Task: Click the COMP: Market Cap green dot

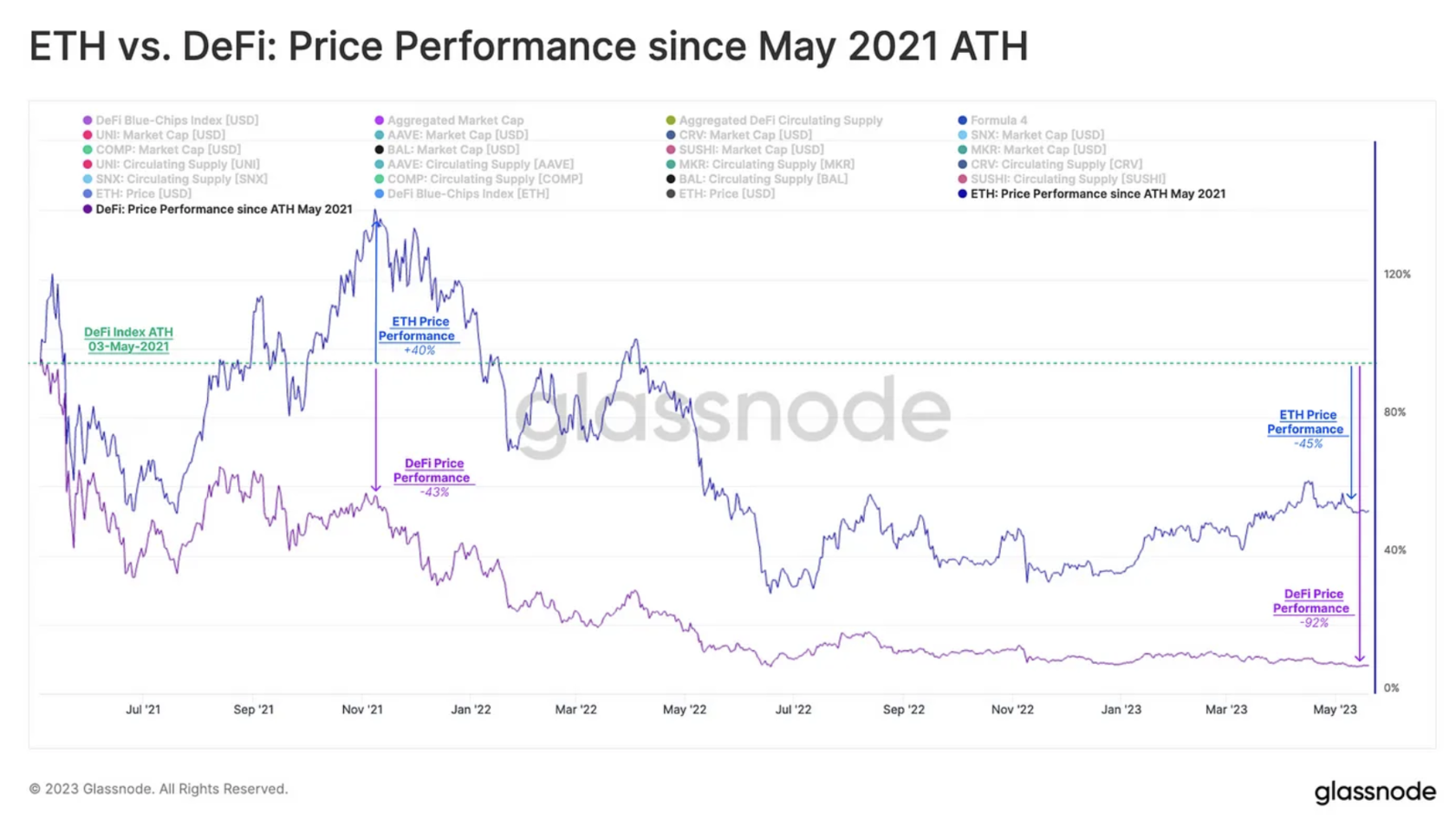Action: coord(88,150)
